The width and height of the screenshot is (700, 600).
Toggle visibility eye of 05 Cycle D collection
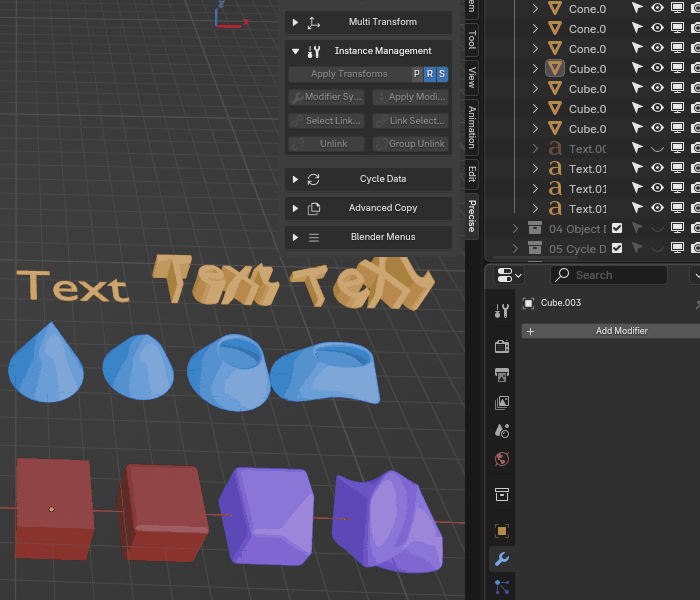pos(657,249)
